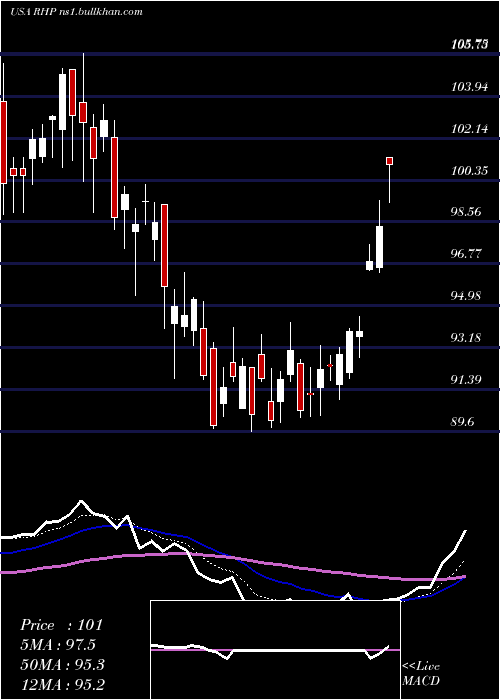Click the 98.56 price axis label
This screenshot has height=700, width=500.
point(466,212)
